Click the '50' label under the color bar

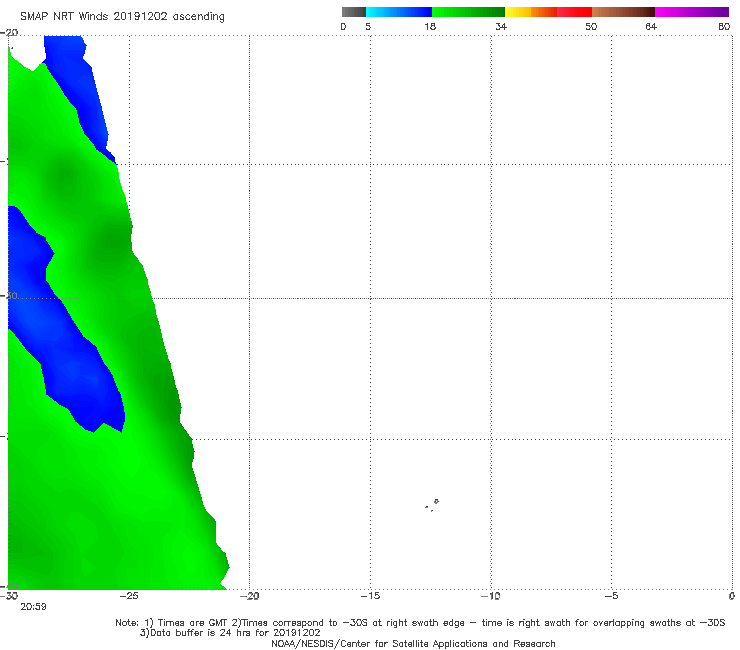click(x=591, y=27)
